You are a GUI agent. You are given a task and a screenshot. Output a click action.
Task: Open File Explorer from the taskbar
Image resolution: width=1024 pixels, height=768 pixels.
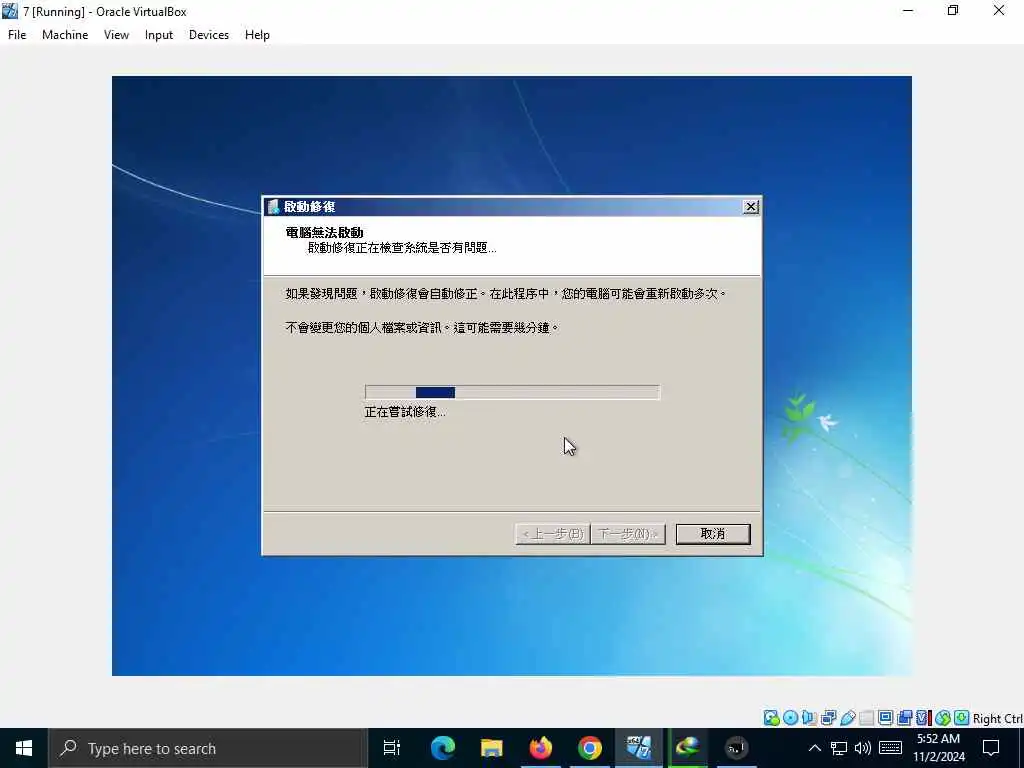491,748
